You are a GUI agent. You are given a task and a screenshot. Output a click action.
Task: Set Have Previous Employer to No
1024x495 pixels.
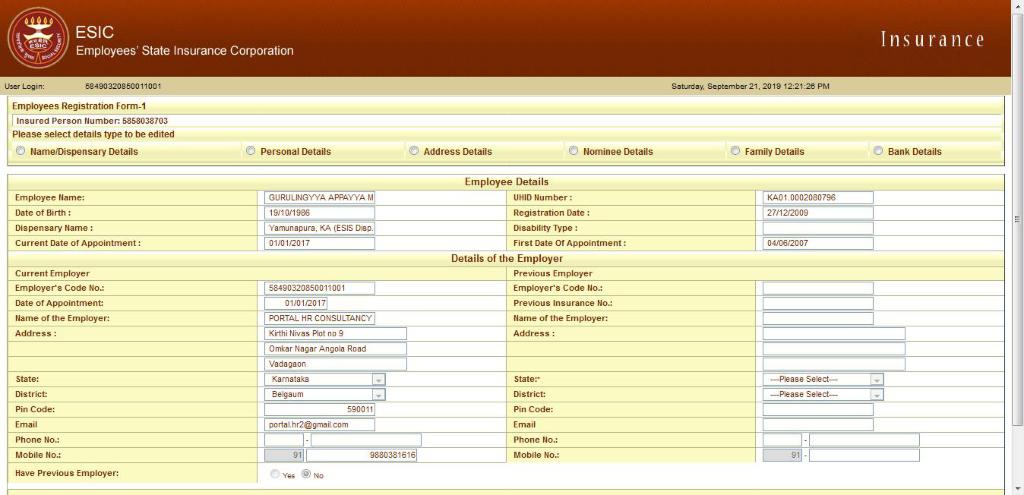(306, 474)
